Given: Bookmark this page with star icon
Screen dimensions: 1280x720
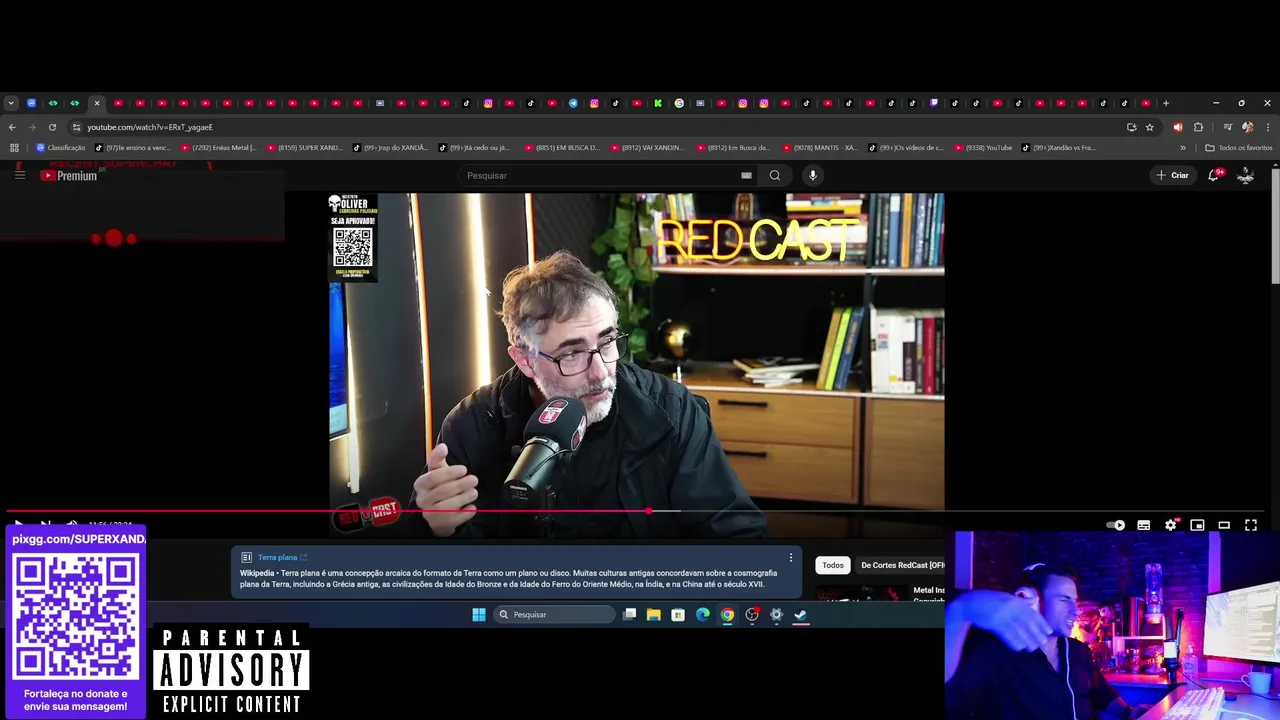Looking at the screenshot, I should (x=1150, y=127).
